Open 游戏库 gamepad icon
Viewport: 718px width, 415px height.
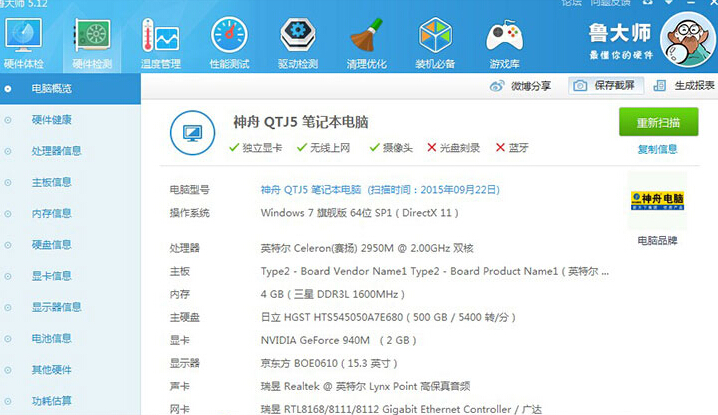tap(504, 36)
